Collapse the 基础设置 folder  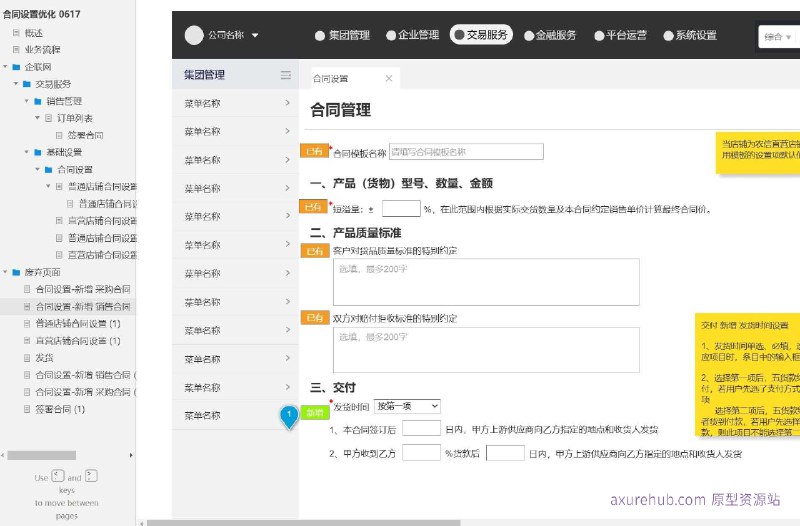(x=27, y=152)
